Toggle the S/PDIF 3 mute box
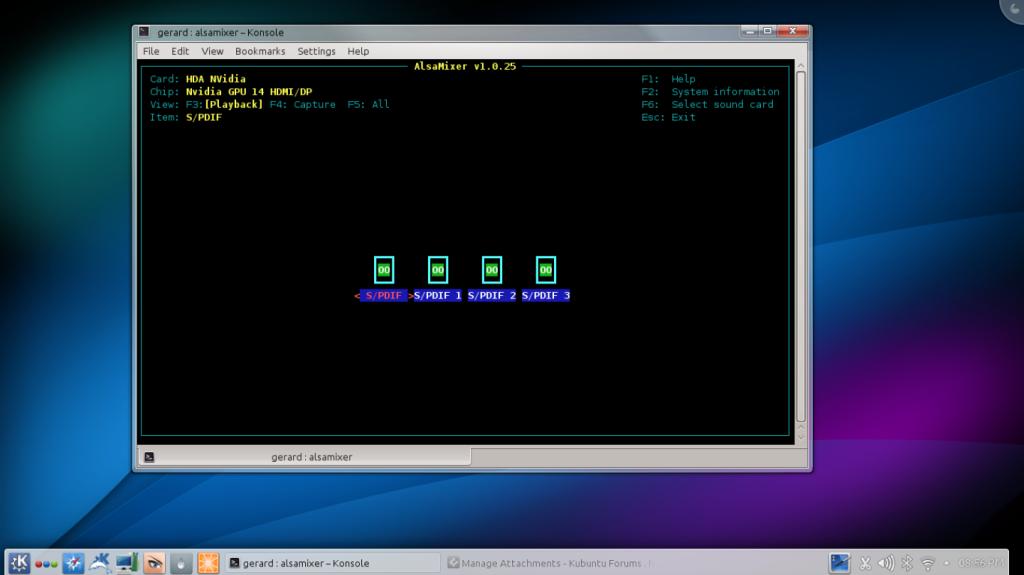Image resolution: width=1024 pixels, height=575 pixels. 546,270
